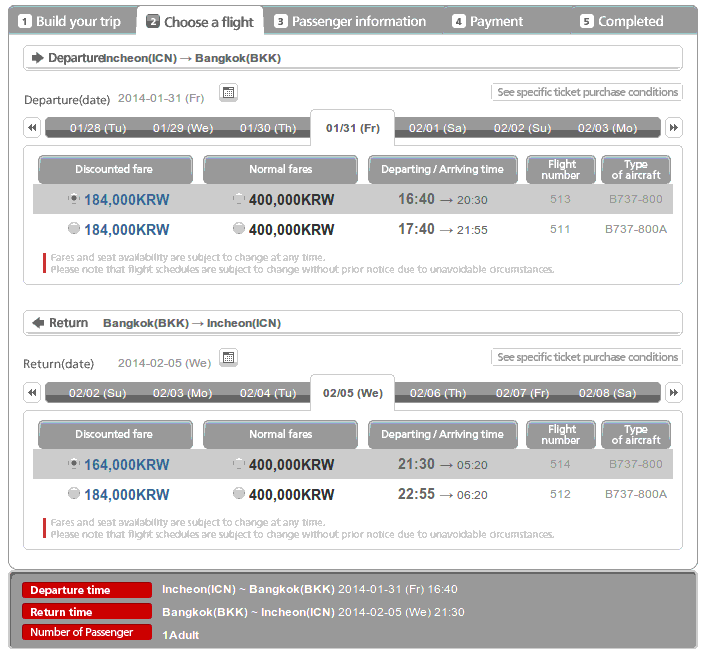Switch return date to 02/02 (Su)

coord(98,393)
